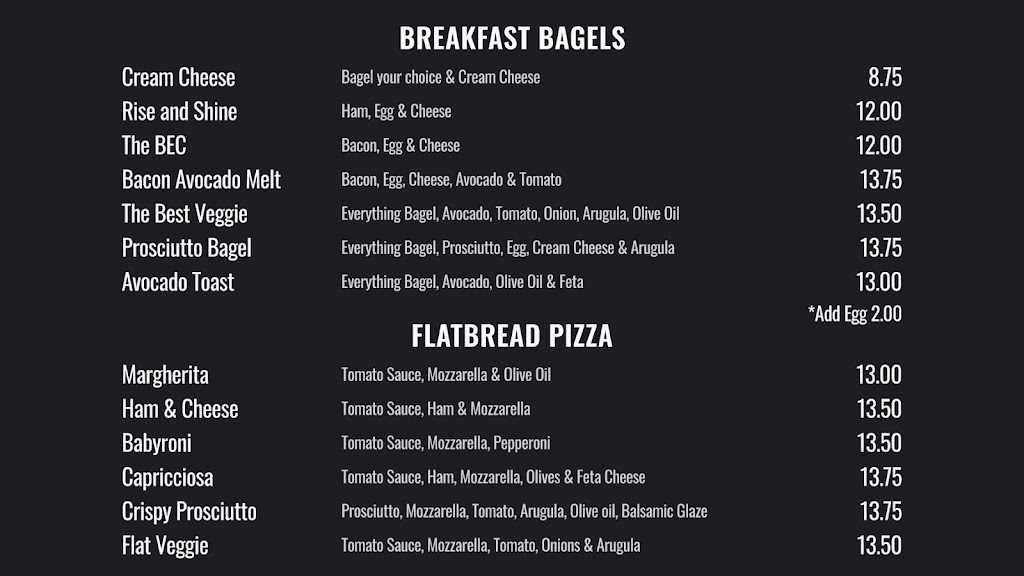This screenshot has width=1024, height=576.
Task: Select The Best Veggie bagel
Action: coord(184,214)
